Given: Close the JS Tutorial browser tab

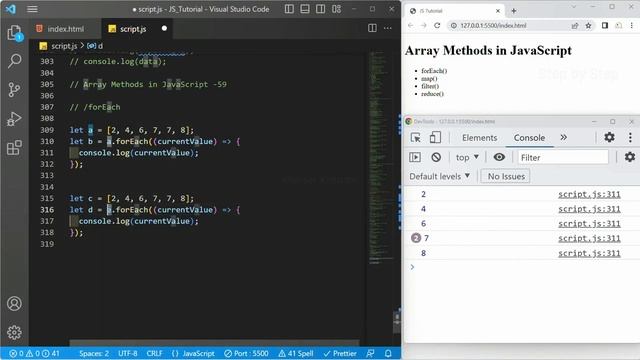Looking at the screenshot, I should (x=498, y=11).
